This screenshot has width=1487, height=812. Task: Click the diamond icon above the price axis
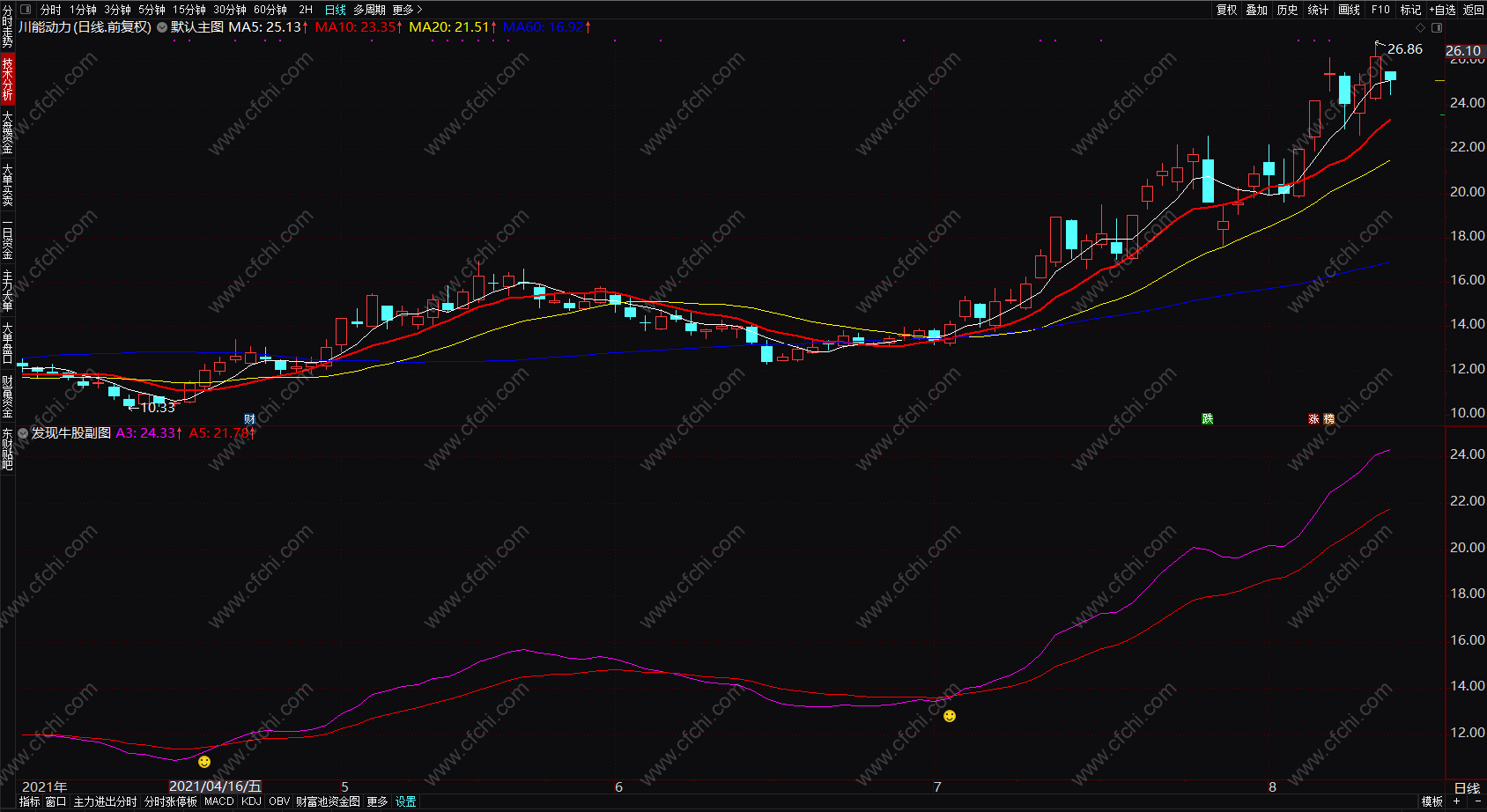tap(1420, 27)
